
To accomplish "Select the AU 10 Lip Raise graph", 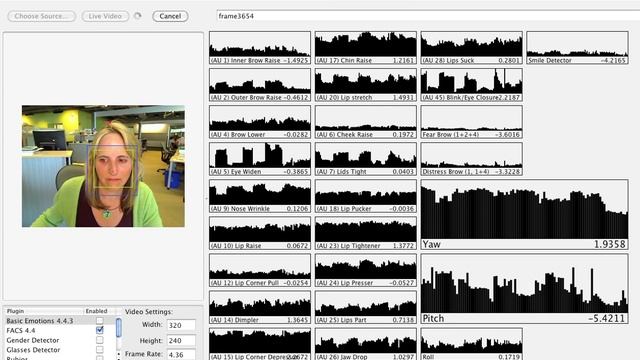I will [260, 233].
